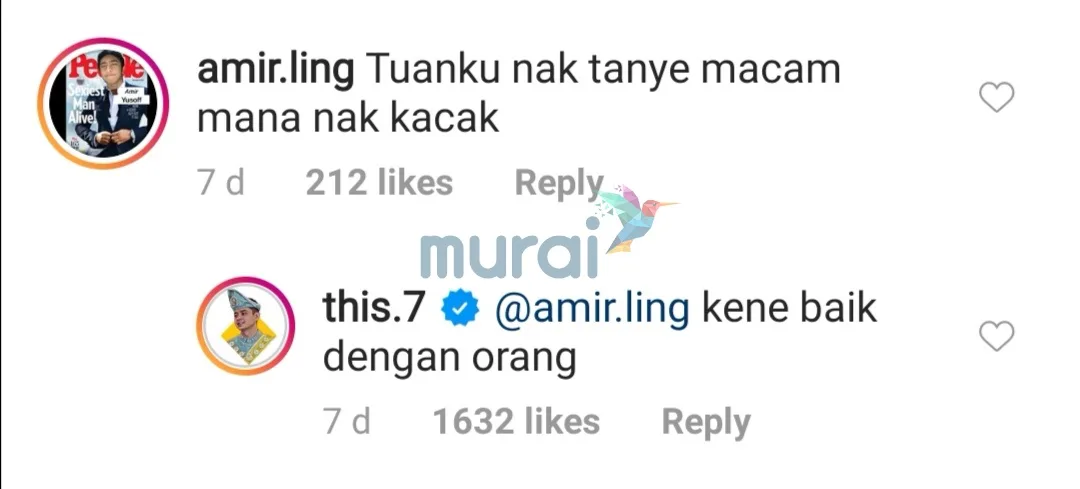Select reply text 'dengan orang'
This screenshot has width=1080, height=489.
coord(450,360)
